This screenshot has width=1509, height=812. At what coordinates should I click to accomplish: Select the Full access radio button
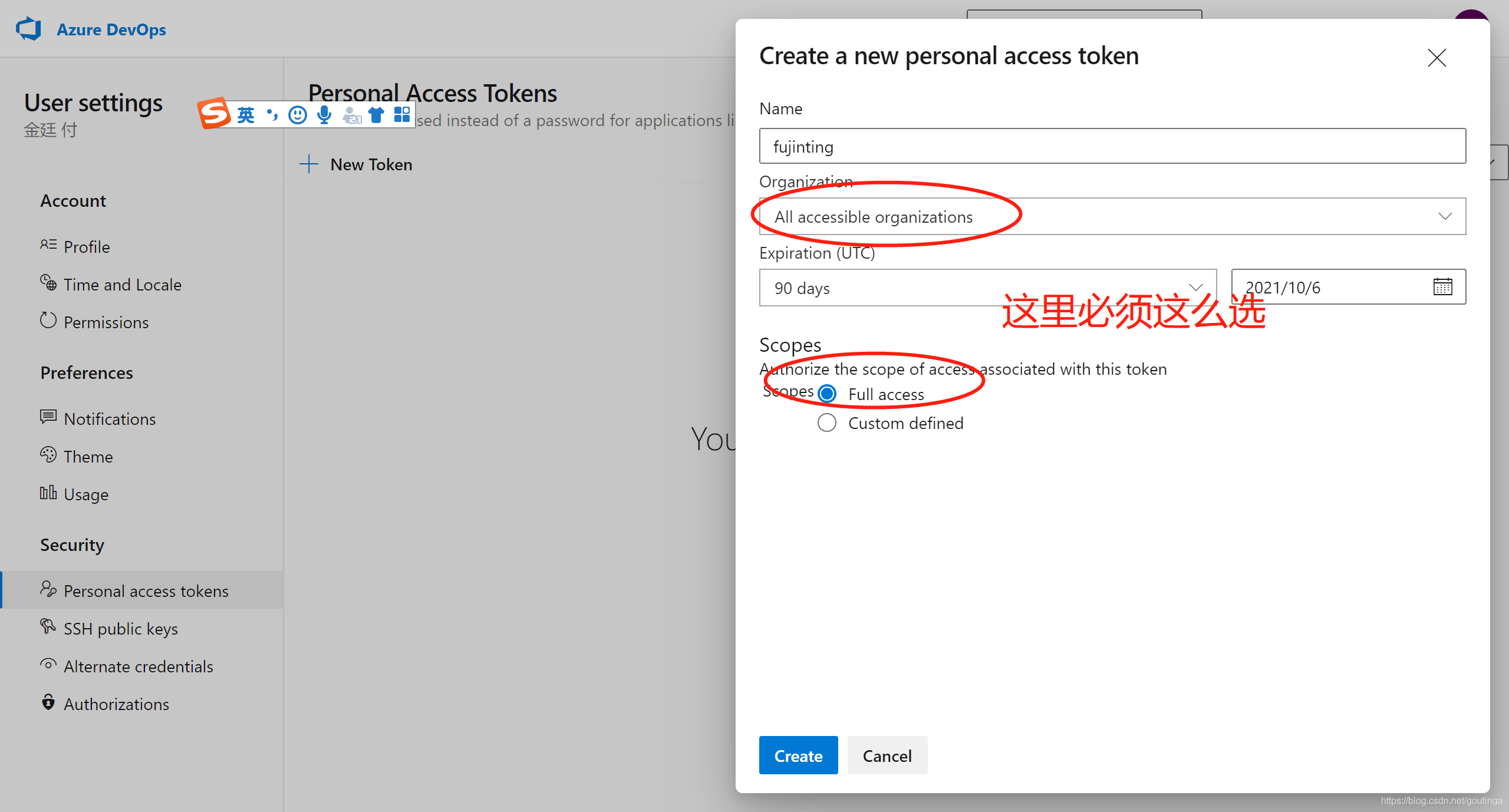[827, 394]
